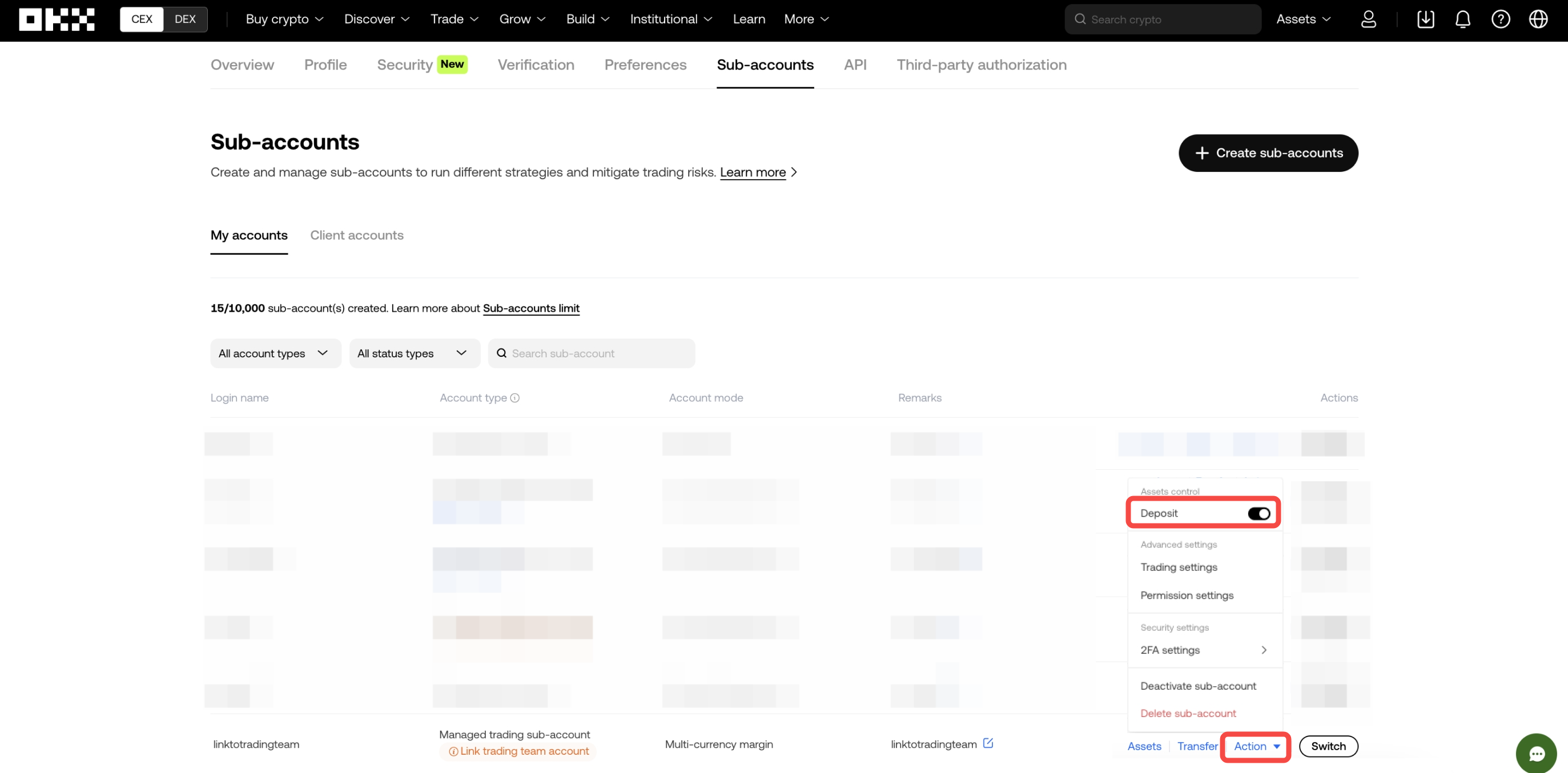Click the Create sub-accounts button
Screen dimensions: 1568x773
(x=1268, y=154)
